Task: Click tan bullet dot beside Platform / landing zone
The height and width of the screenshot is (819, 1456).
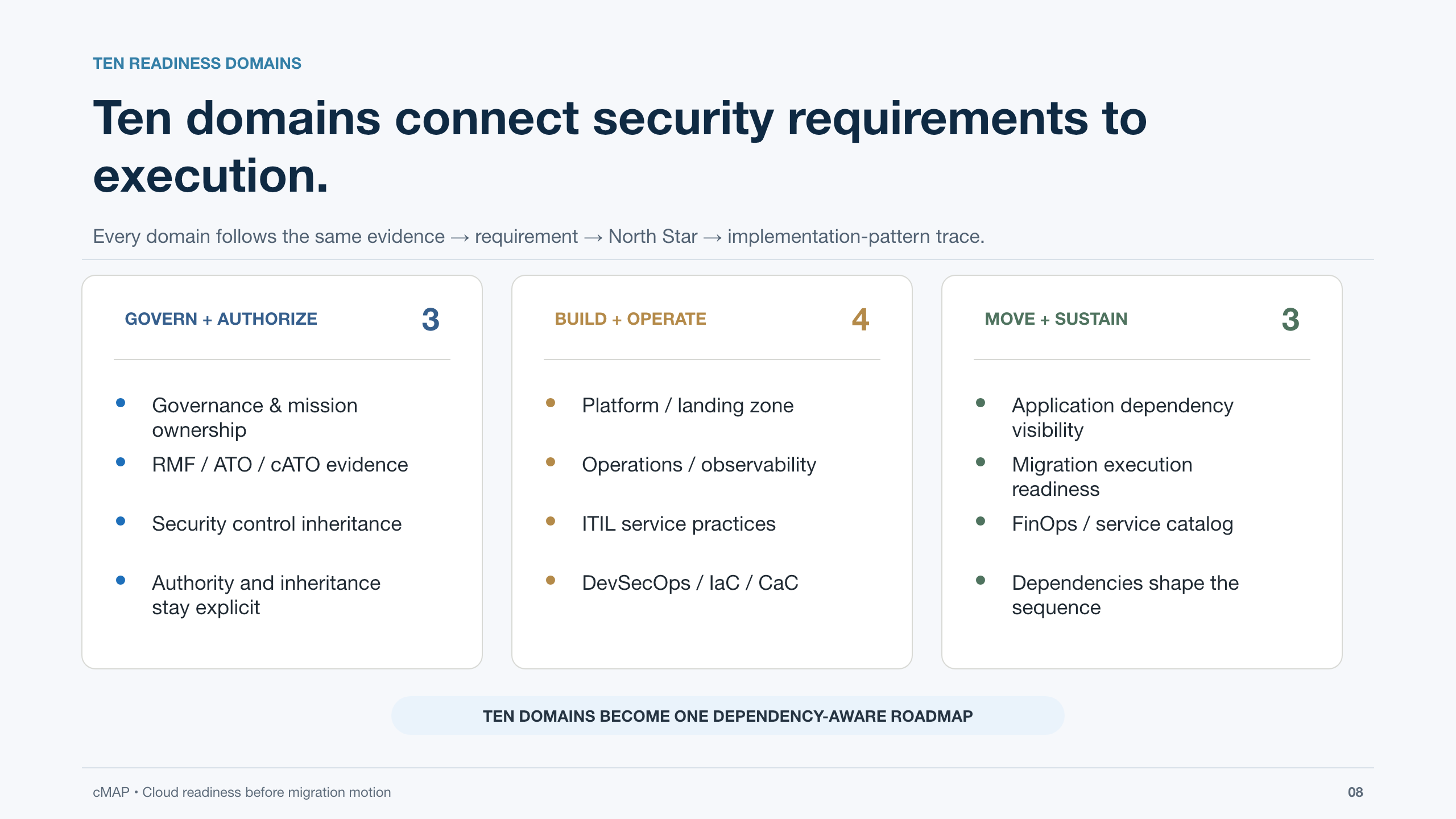Action: click(551, 403)
